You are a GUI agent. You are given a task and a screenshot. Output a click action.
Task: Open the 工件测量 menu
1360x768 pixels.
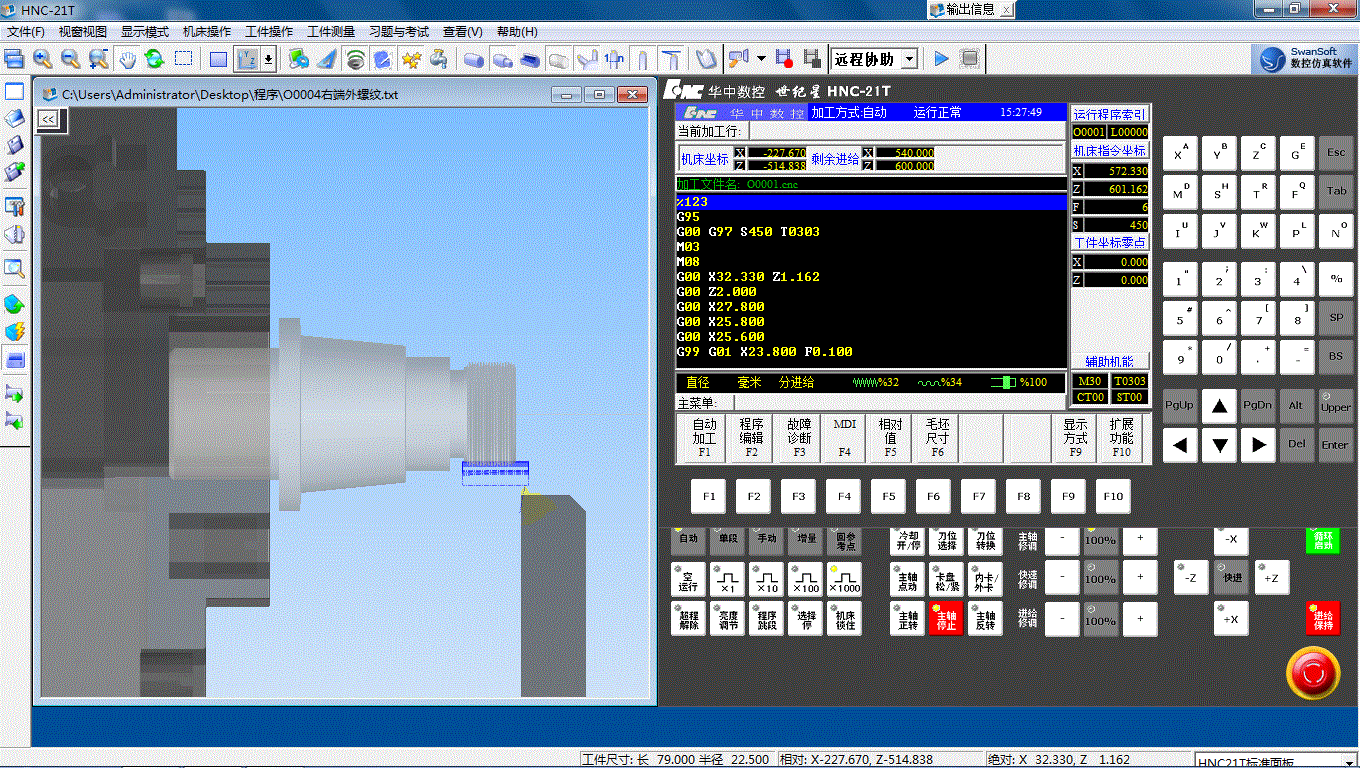[331, 32]
